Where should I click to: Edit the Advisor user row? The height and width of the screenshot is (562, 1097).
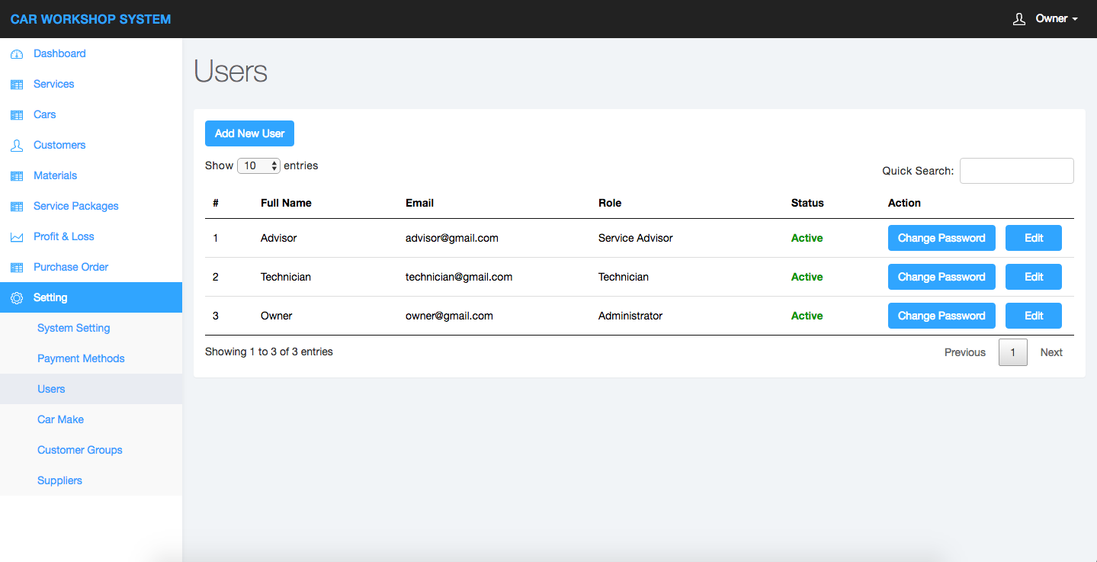click(x=1033, y=238)
